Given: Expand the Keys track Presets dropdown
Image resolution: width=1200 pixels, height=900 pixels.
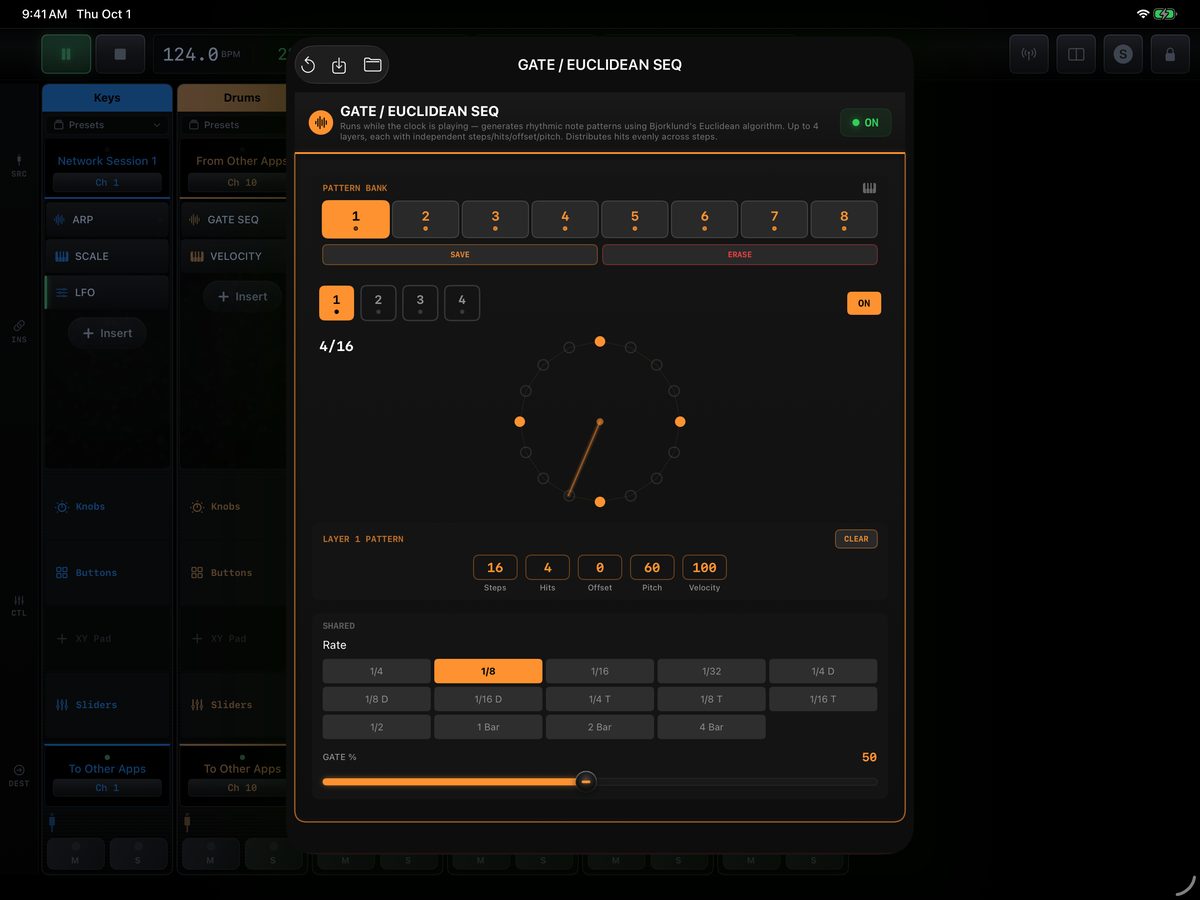Looking at the screenshot, I should coord(107,125).
